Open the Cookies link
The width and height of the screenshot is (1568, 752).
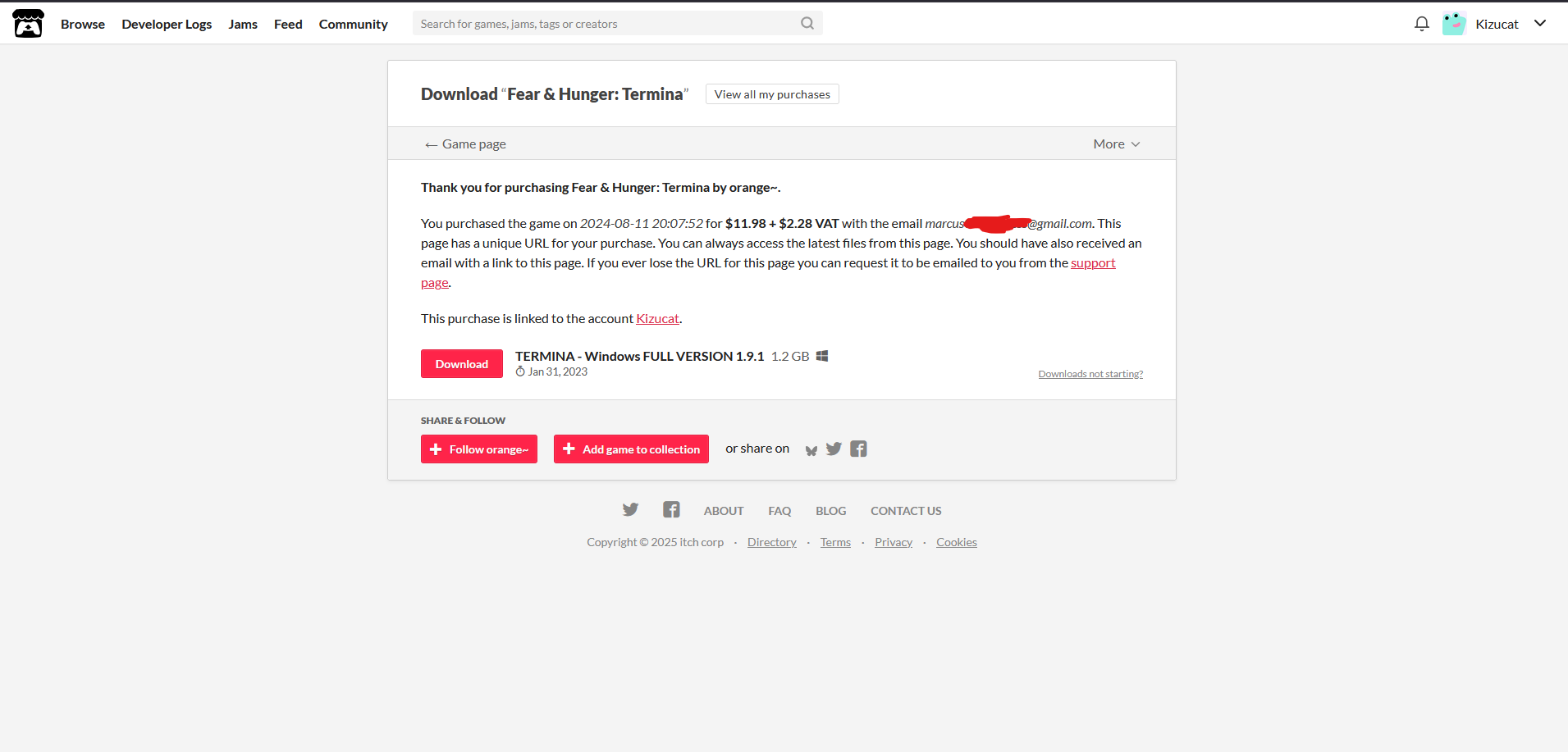(x=957, y=542)
